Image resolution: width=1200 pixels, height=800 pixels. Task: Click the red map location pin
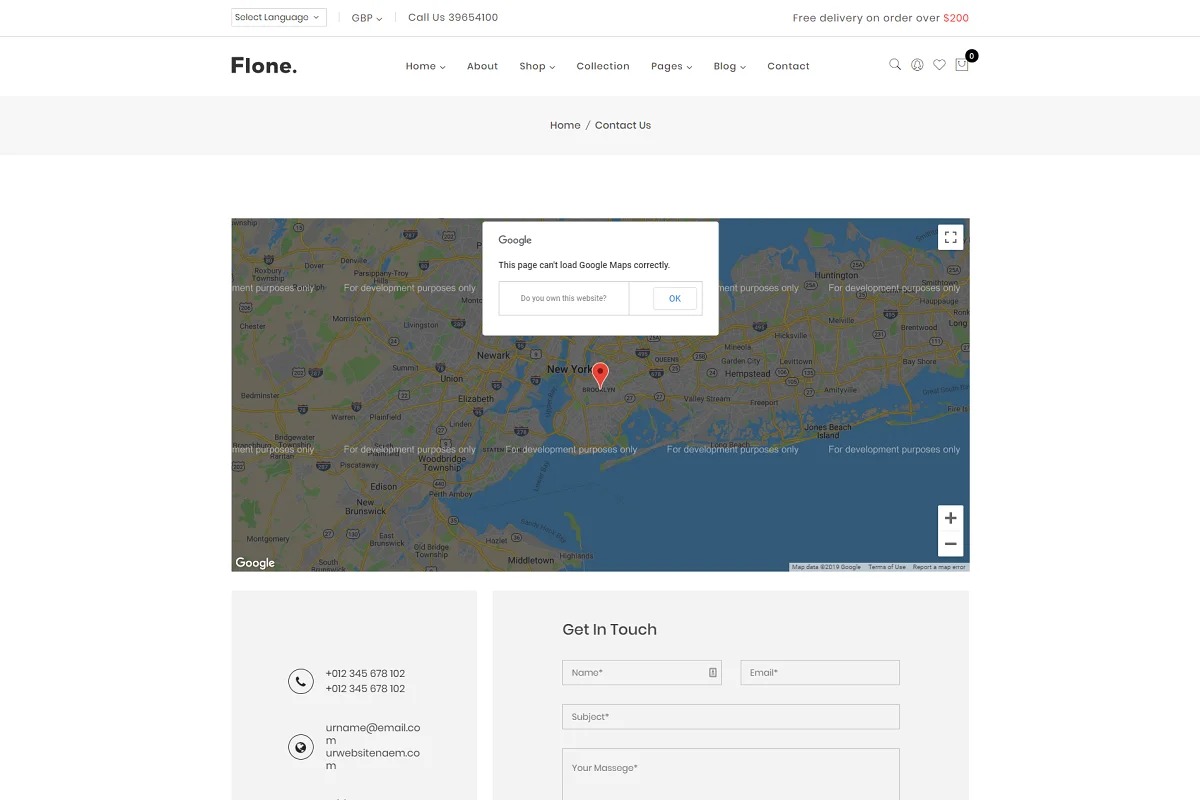[600, 375]
